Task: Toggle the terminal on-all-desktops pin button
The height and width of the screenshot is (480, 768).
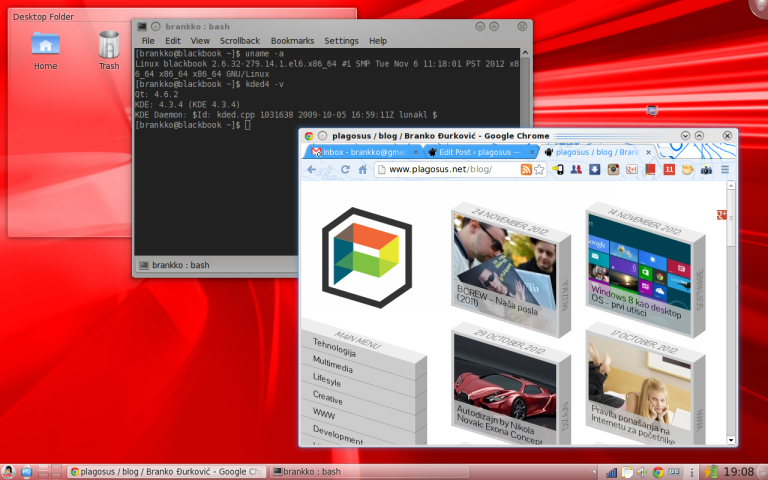Action: coord(155,26)
